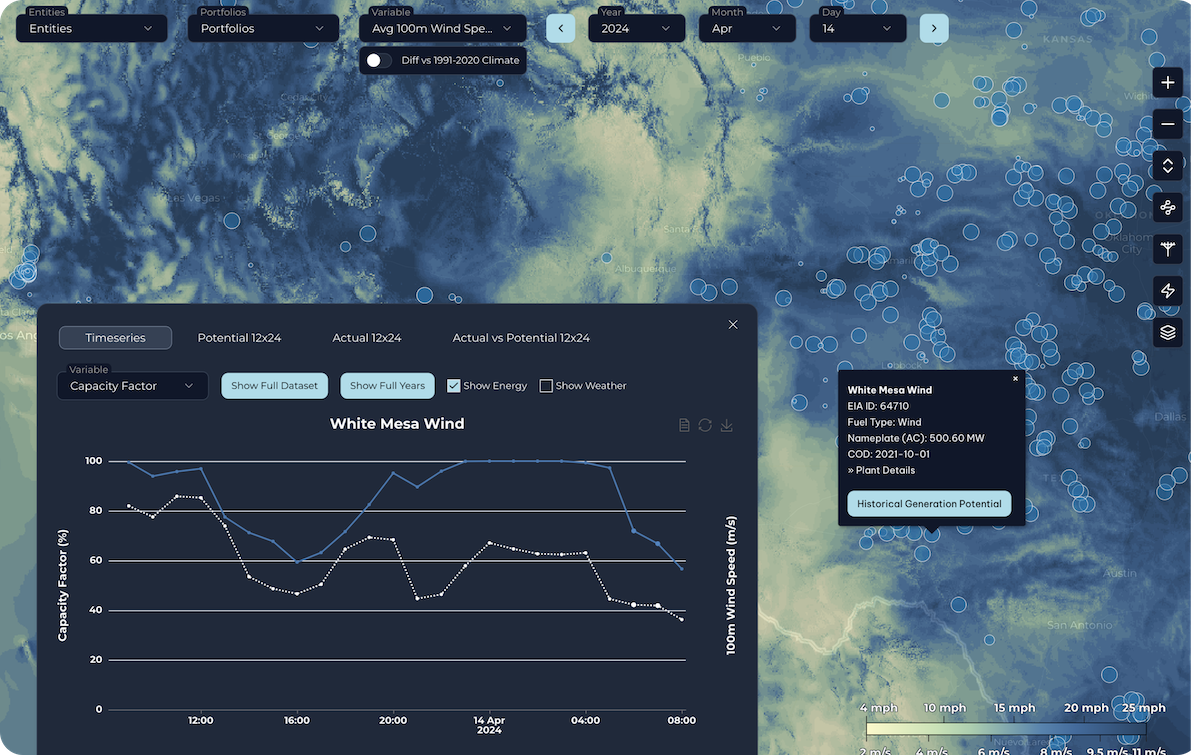Zoom out with the minus map button
Viewport: 1200px width, 755px height.
click(1168, 125)
